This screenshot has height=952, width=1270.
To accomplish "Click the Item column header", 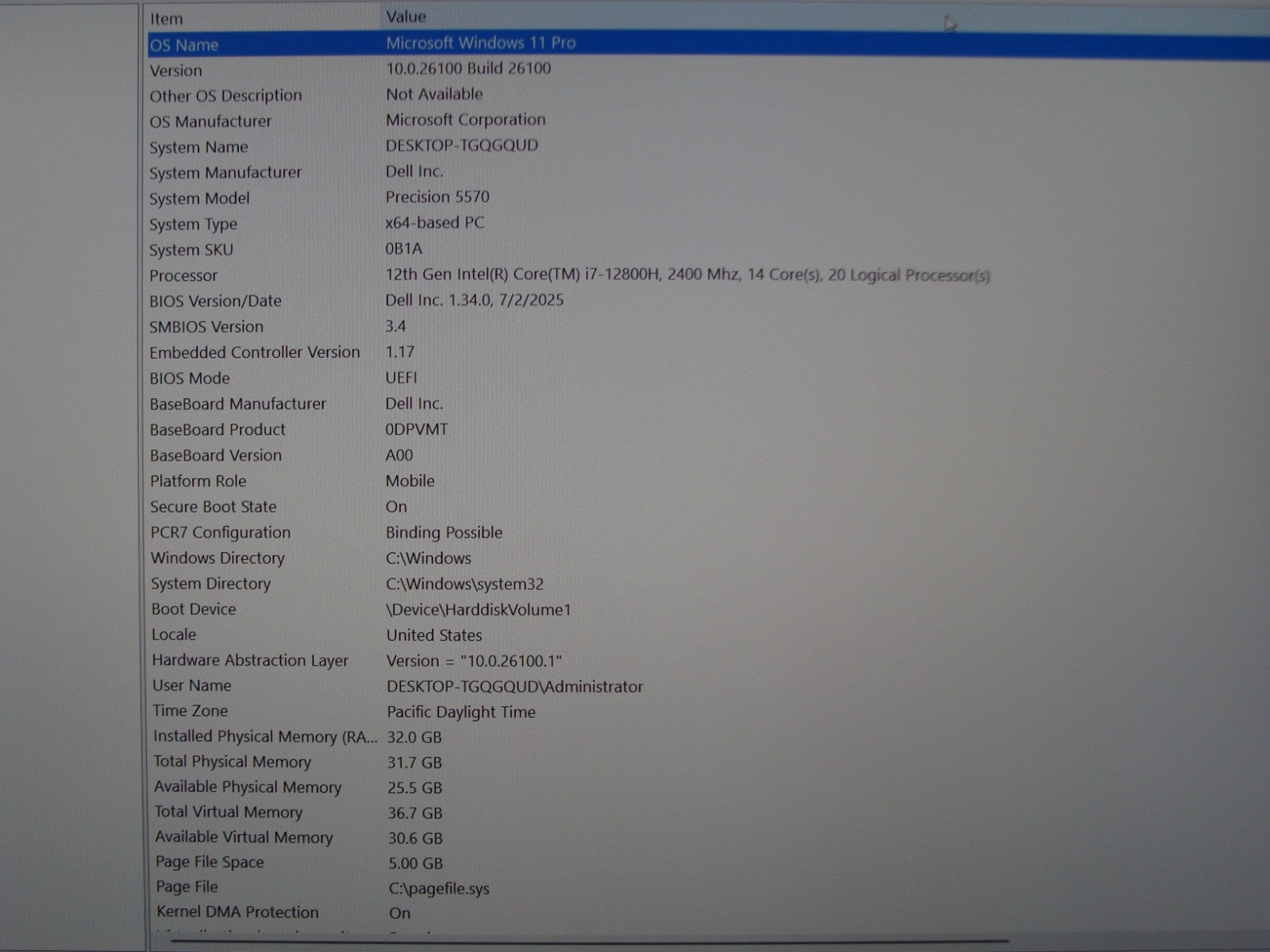I will (167, 18).
